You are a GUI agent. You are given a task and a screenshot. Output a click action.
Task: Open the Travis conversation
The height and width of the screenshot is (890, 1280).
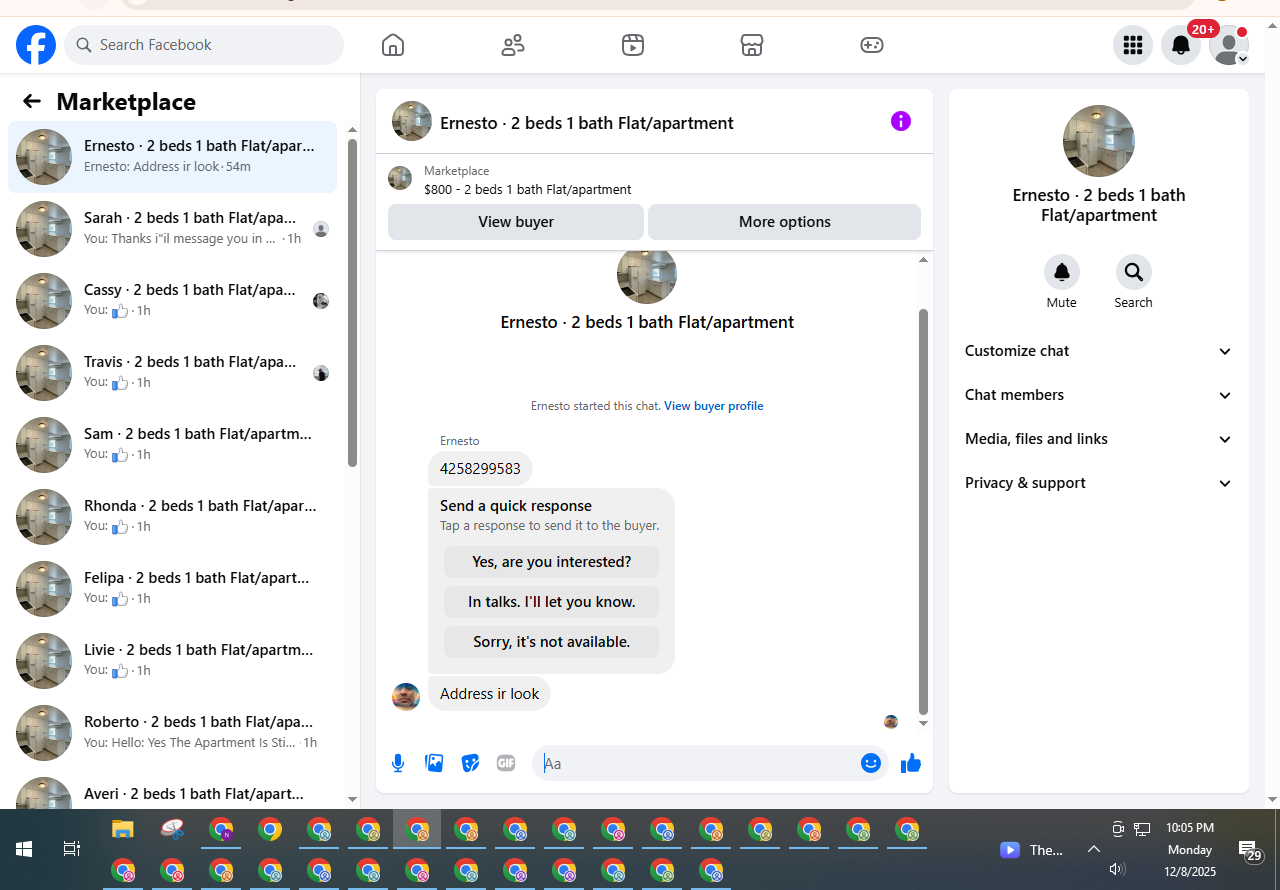pyautogui.click(x=172, y=373)
